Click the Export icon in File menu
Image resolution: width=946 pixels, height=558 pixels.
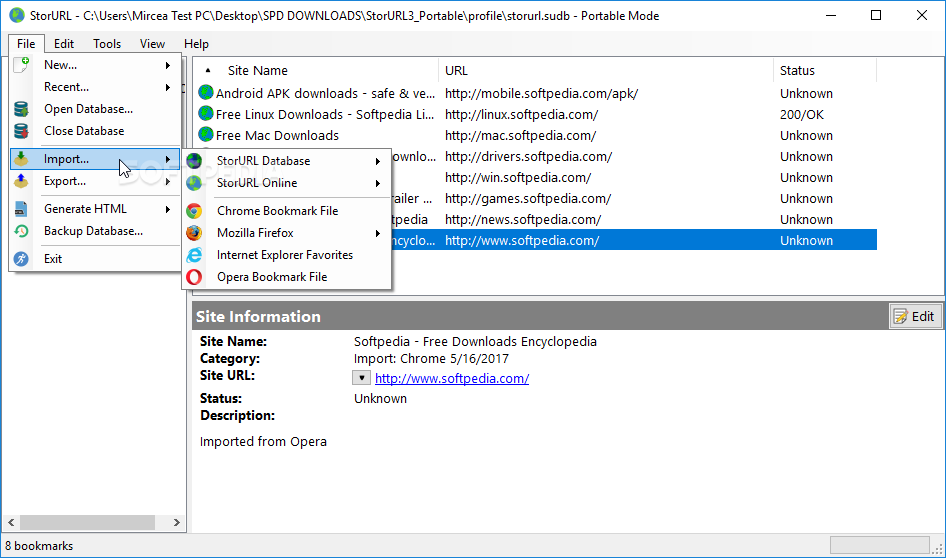21,181
